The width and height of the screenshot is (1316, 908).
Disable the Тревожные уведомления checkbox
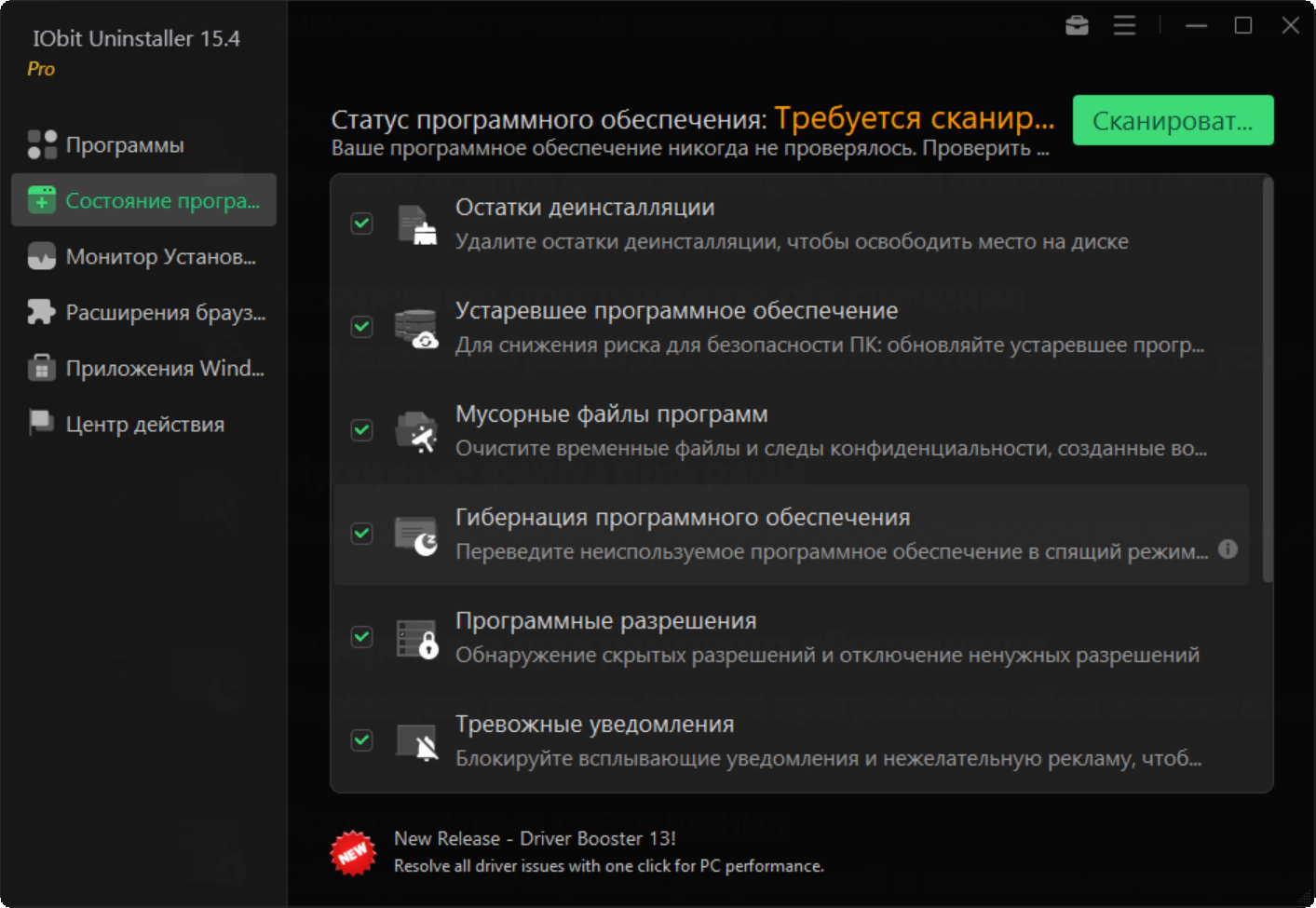pos(361,740)
